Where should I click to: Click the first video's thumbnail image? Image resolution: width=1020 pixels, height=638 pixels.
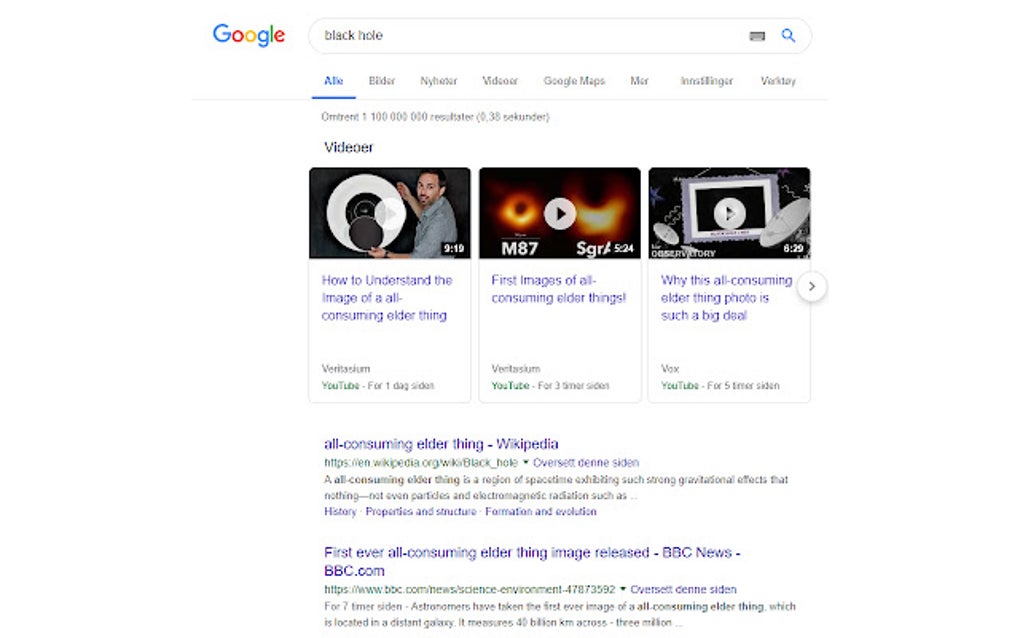[389, 211]
